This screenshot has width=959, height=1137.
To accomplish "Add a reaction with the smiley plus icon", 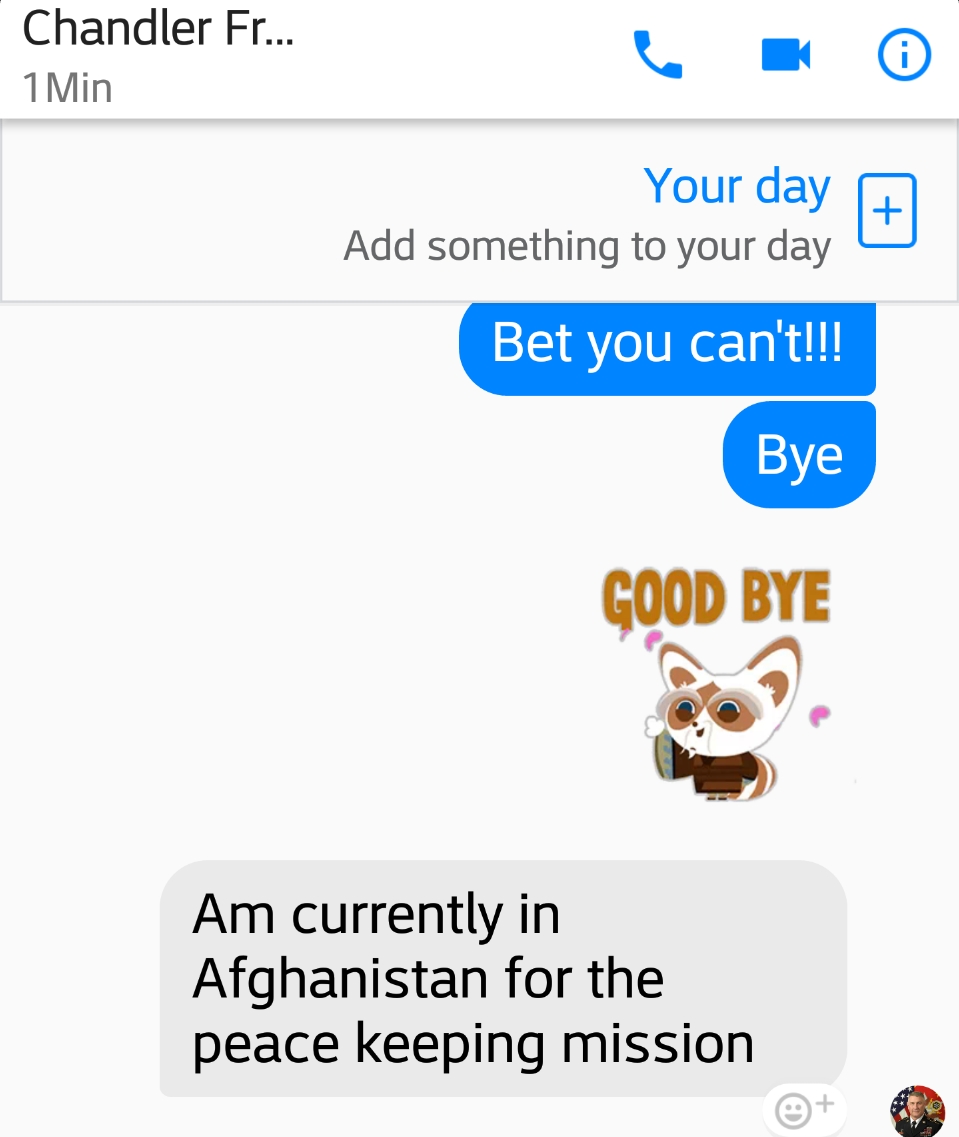I will click(804, 1109).
